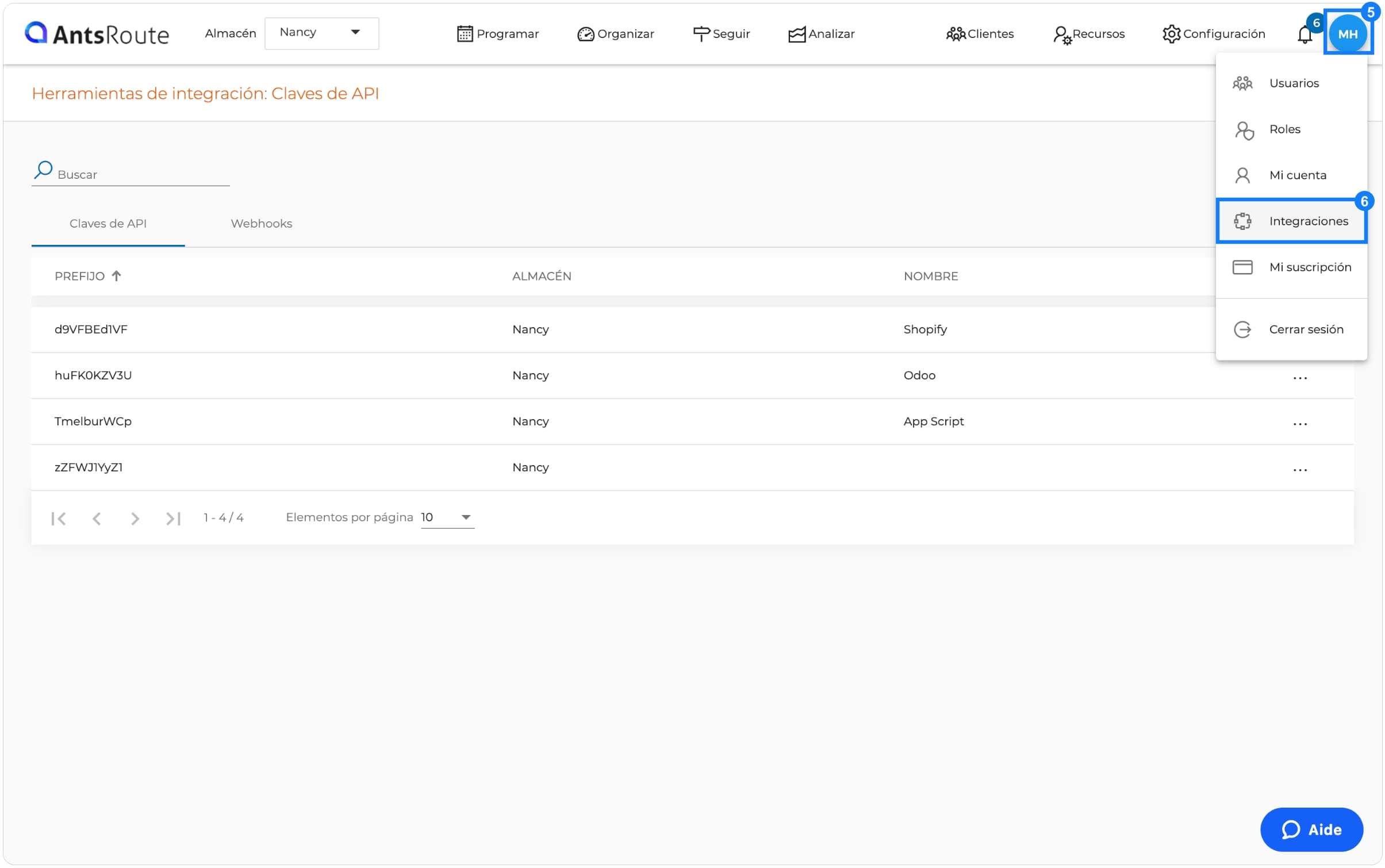Sort by the ALMACÉN column header

pos(542,276)
